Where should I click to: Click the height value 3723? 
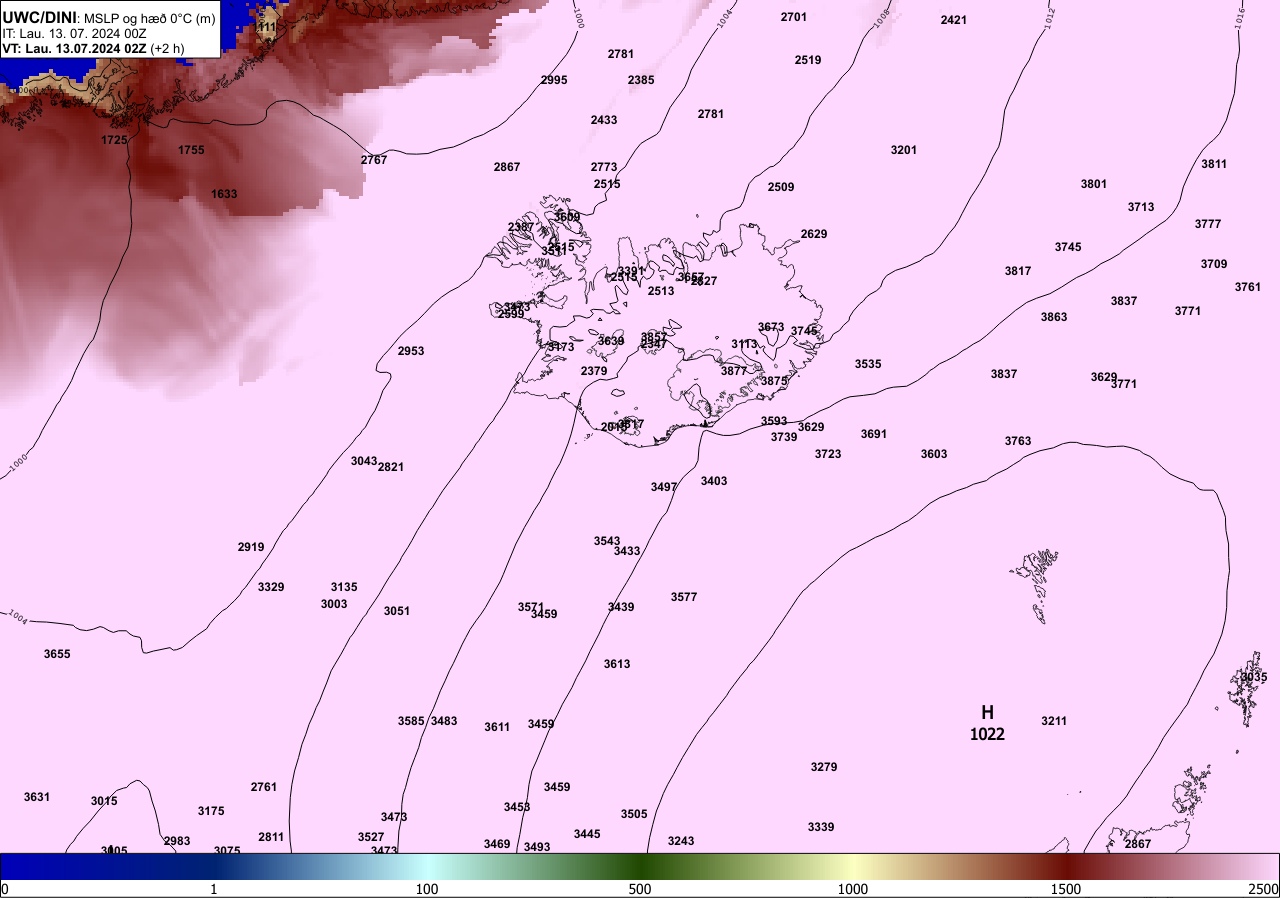tap(828, 454)
